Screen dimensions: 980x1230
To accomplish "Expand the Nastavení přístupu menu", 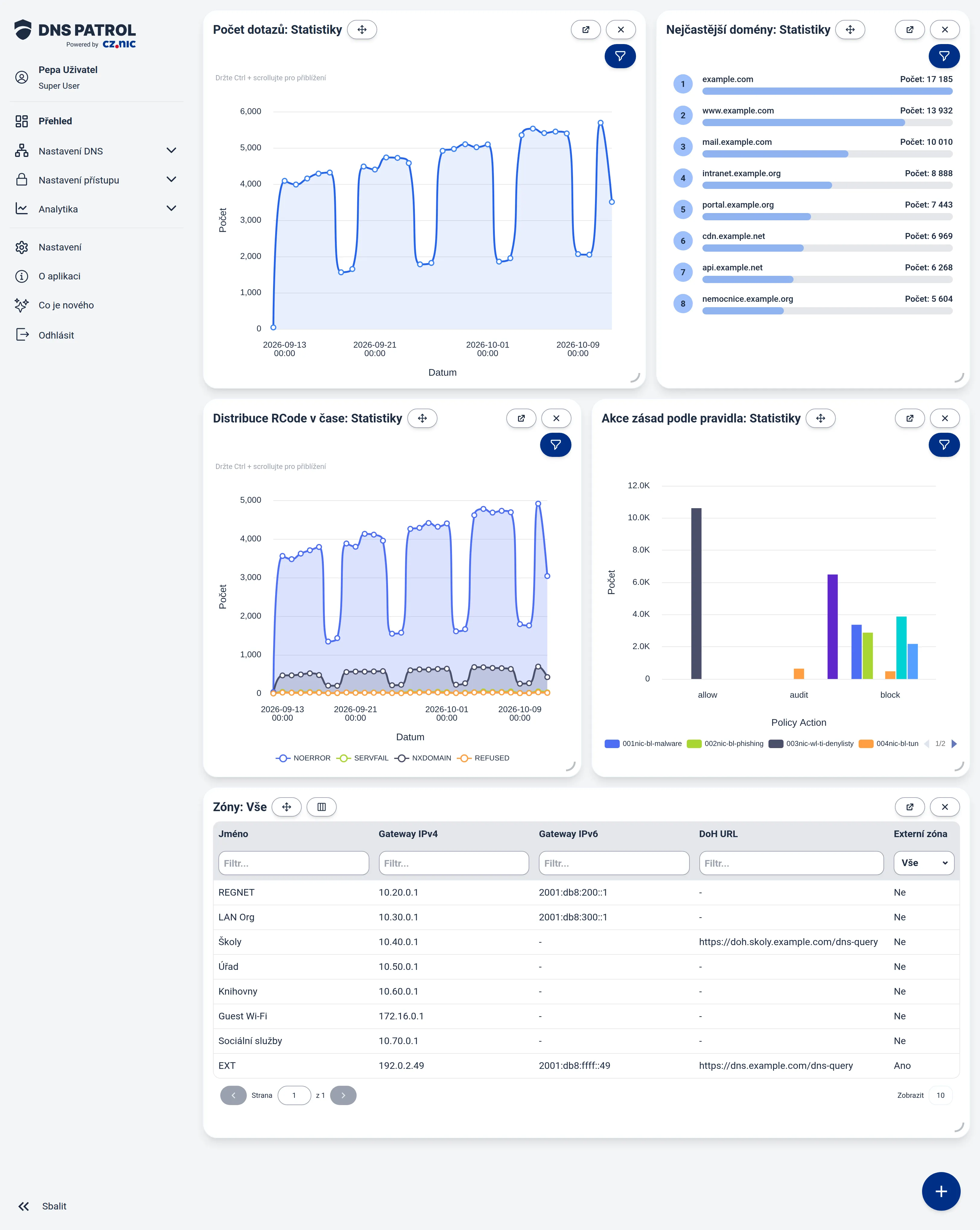I will (x=97, y=180).
